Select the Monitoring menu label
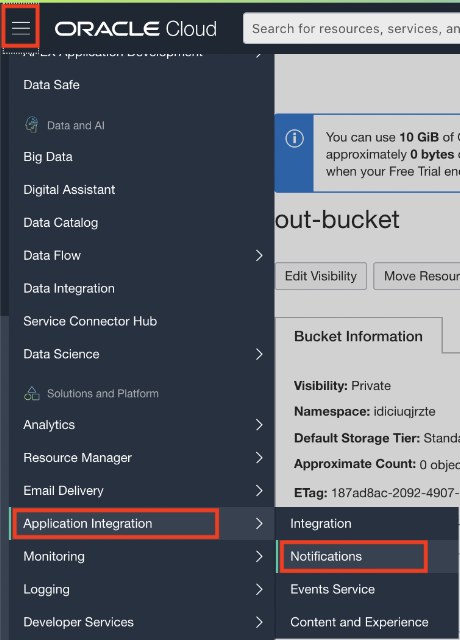The height and width of the screenshot is (640, 460). point(54,557)
